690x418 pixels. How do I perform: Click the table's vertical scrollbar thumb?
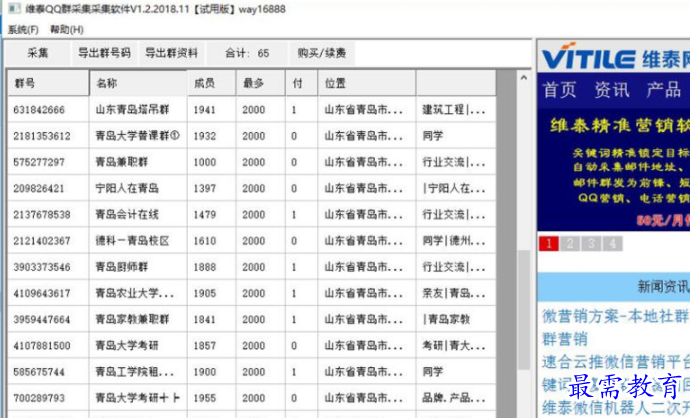pos(524,310)
